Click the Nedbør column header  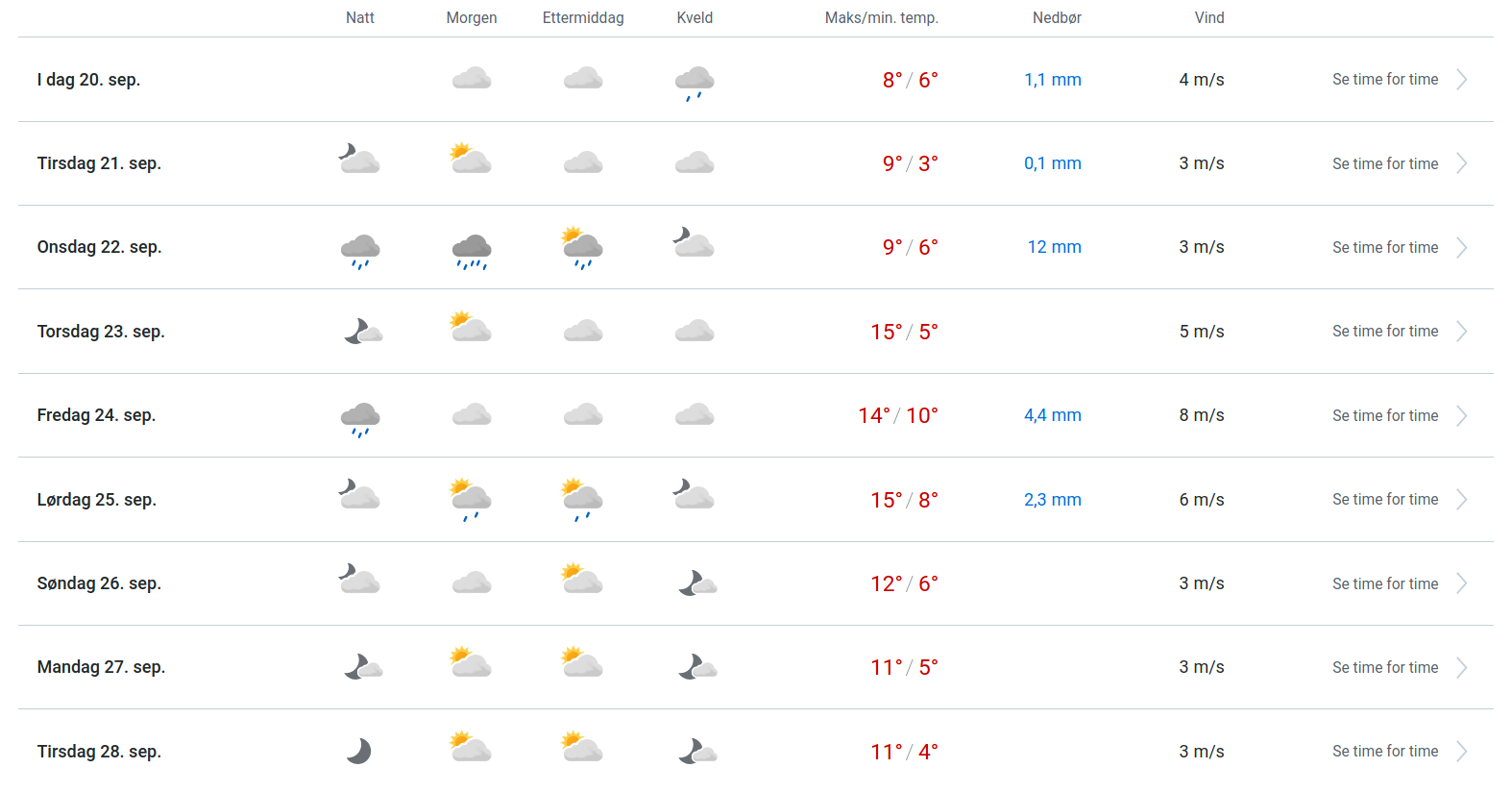(x=1057, y=18)
